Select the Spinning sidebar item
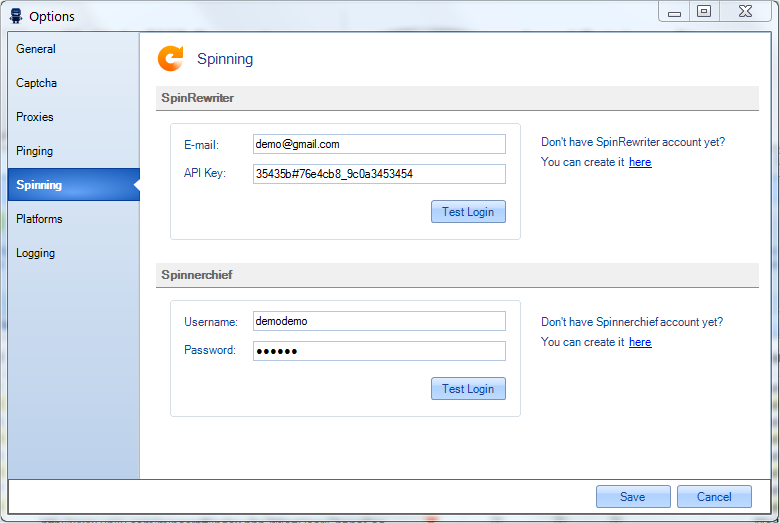 pyautogui.click(x=74, y=185)
